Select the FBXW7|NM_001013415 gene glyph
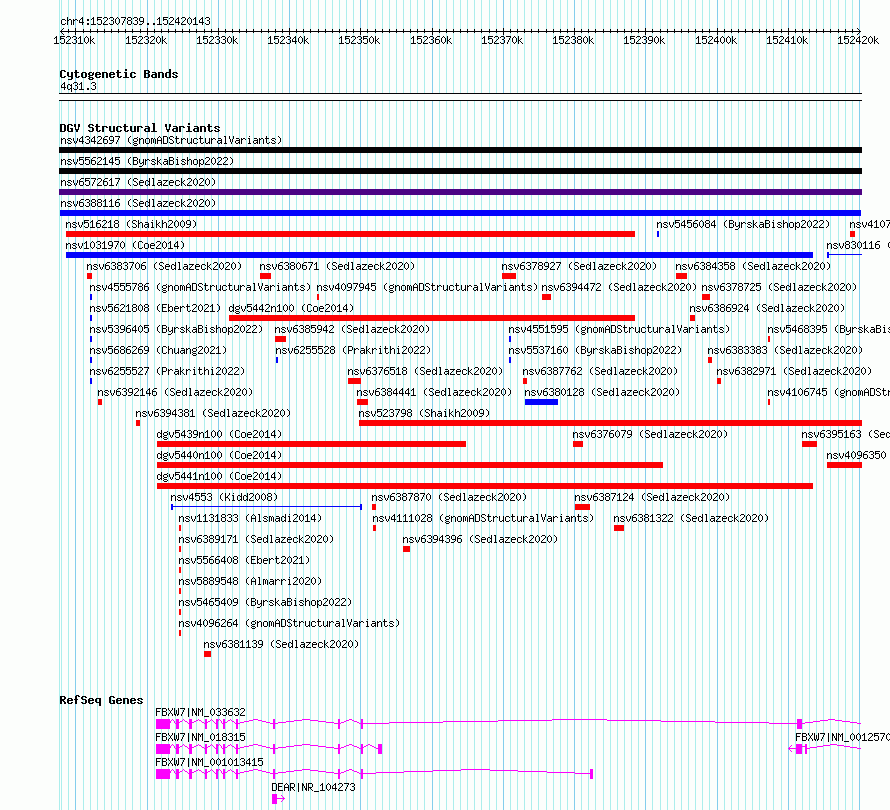 pyautogui.click(x=375, y=774)
